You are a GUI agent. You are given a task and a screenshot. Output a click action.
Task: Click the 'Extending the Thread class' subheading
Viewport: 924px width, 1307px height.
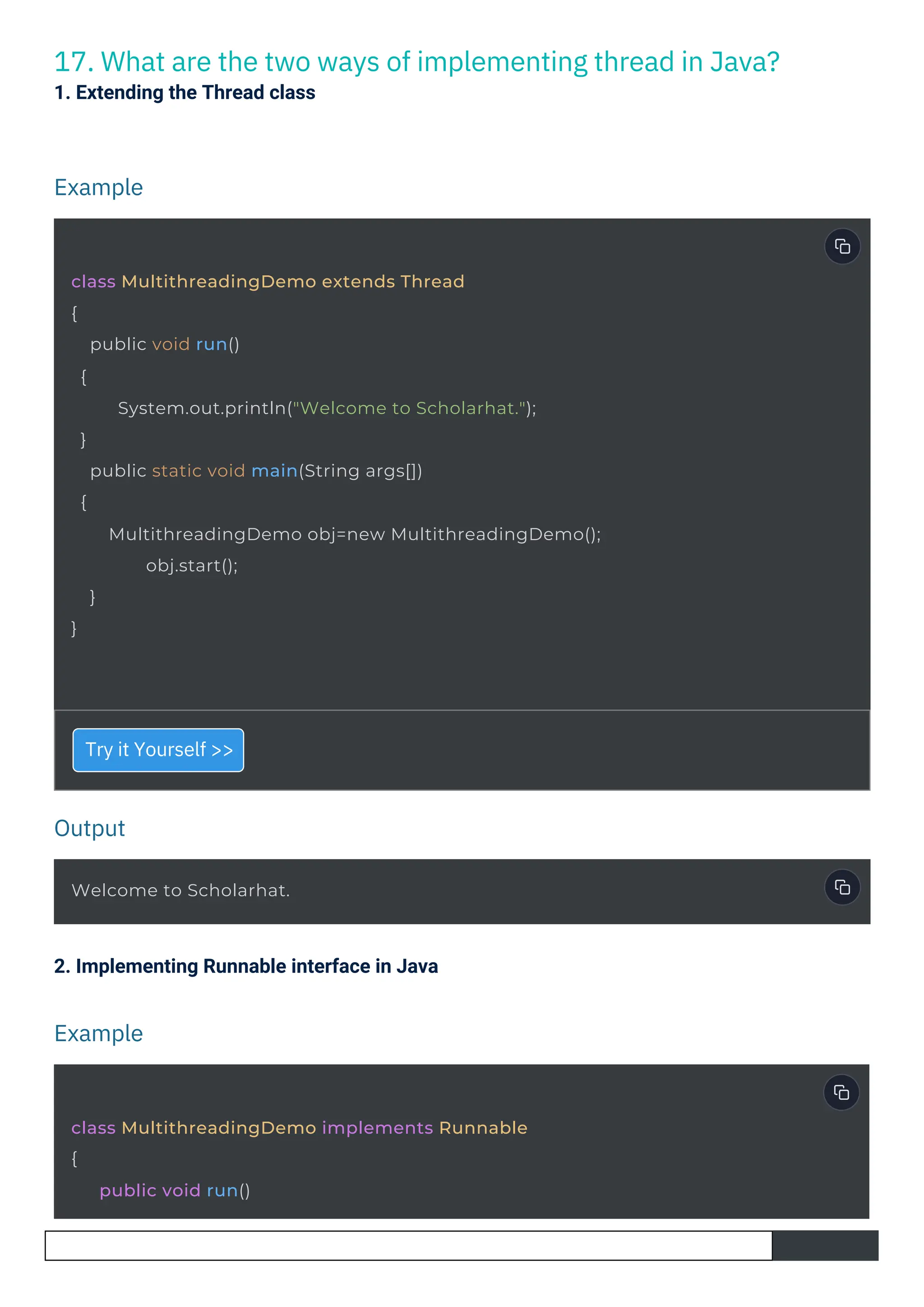tap(185, 92)
